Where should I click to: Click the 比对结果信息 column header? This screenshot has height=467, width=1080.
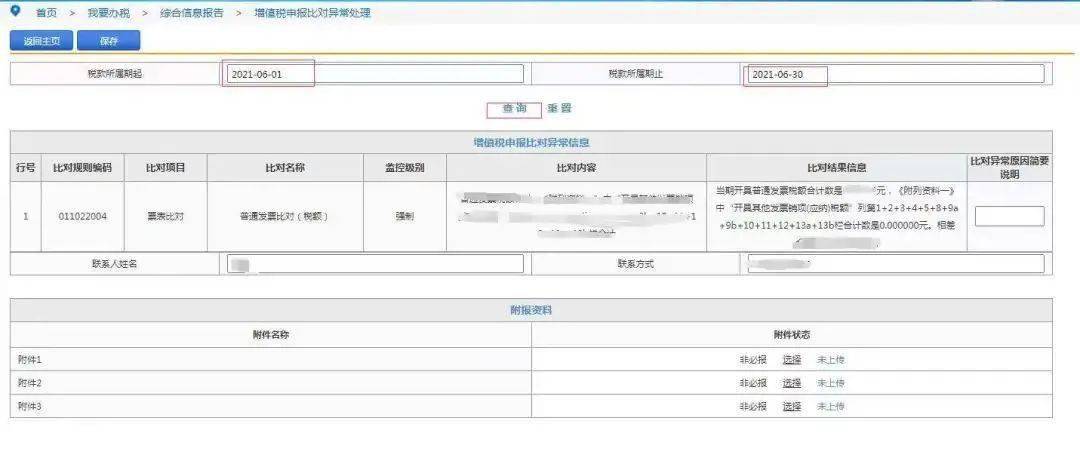point(836,167)
